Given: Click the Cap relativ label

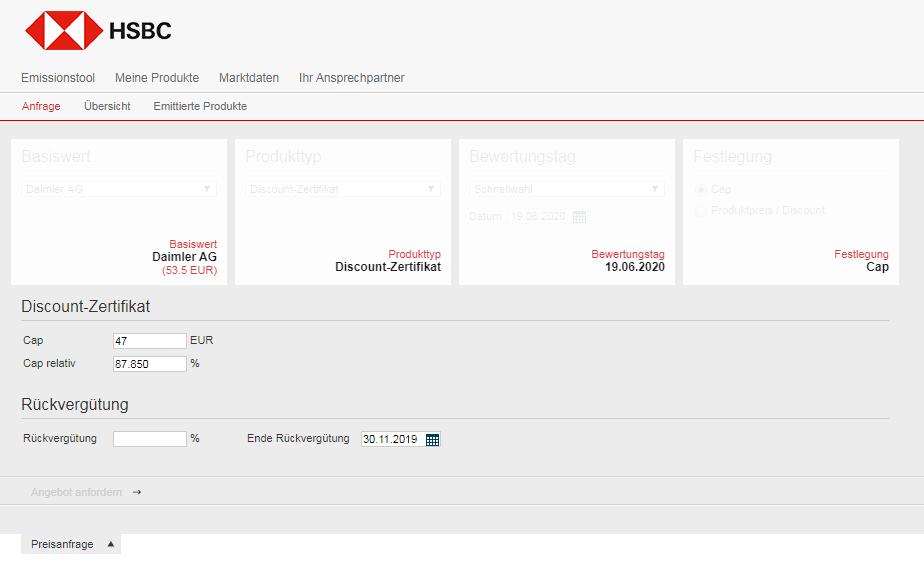Looking at the screenshot, I should click(x=50, y=363).
